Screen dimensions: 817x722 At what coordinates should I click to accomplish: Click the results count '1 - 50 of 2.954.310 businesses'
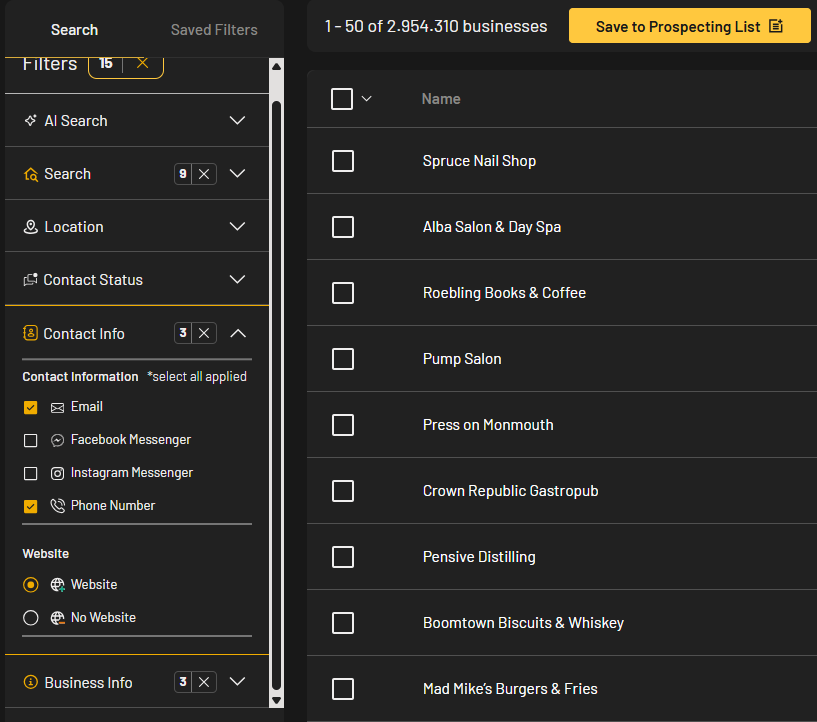(436, 26)
